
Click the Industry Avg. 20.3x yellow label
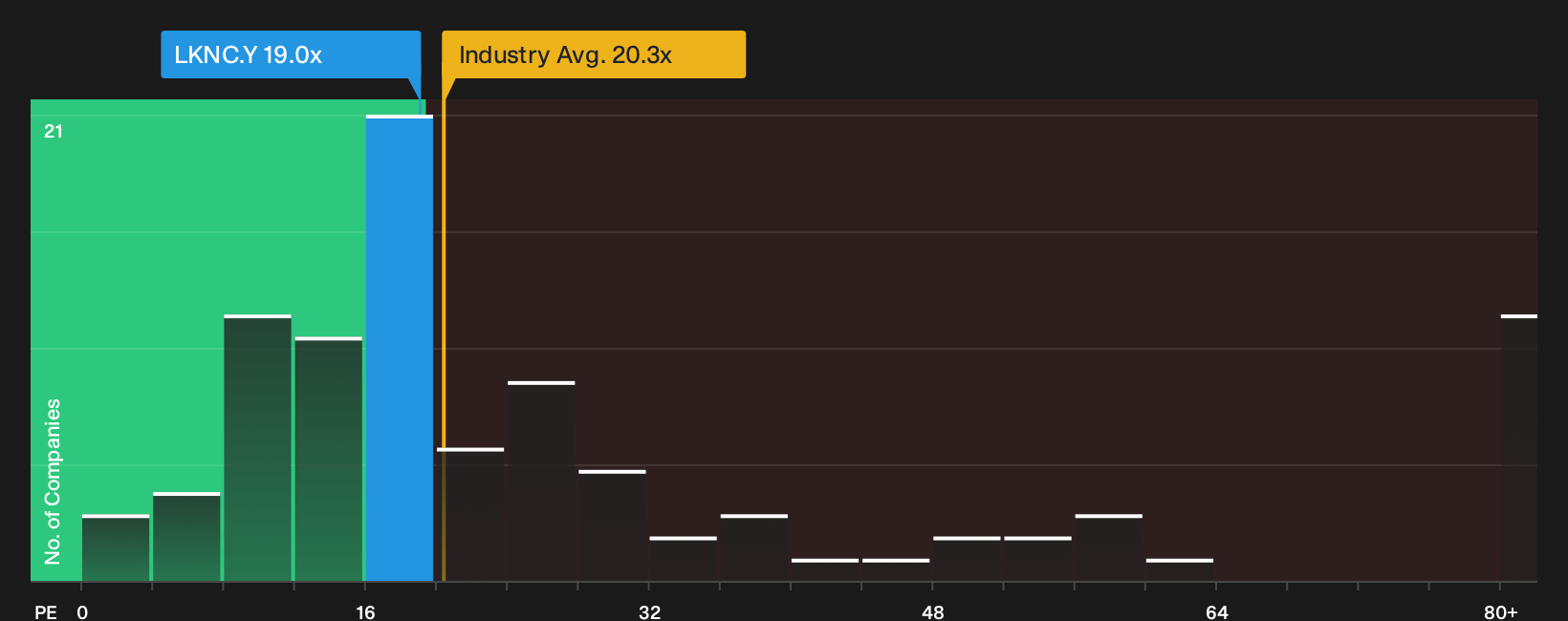pos(593,54)
